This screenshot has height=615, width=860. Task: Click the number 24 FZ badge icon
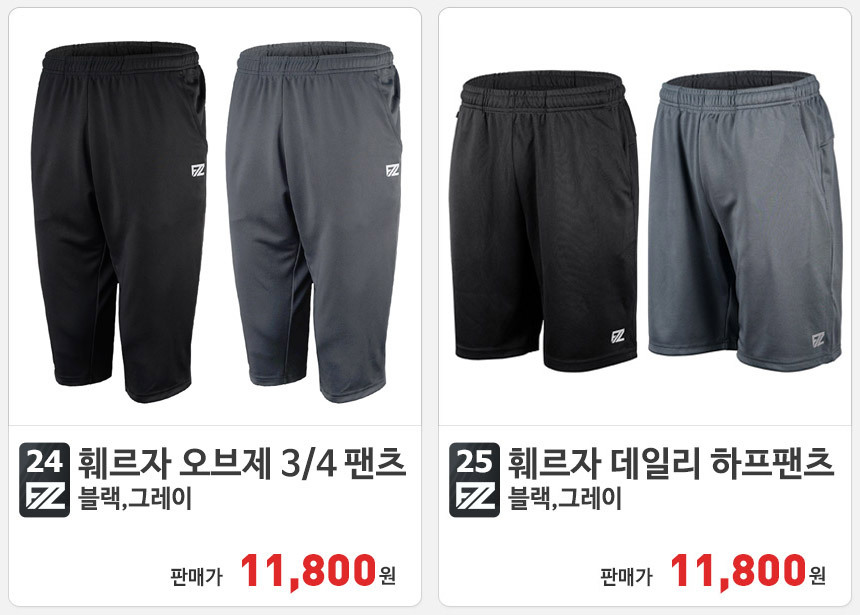(x=44, y=480)
